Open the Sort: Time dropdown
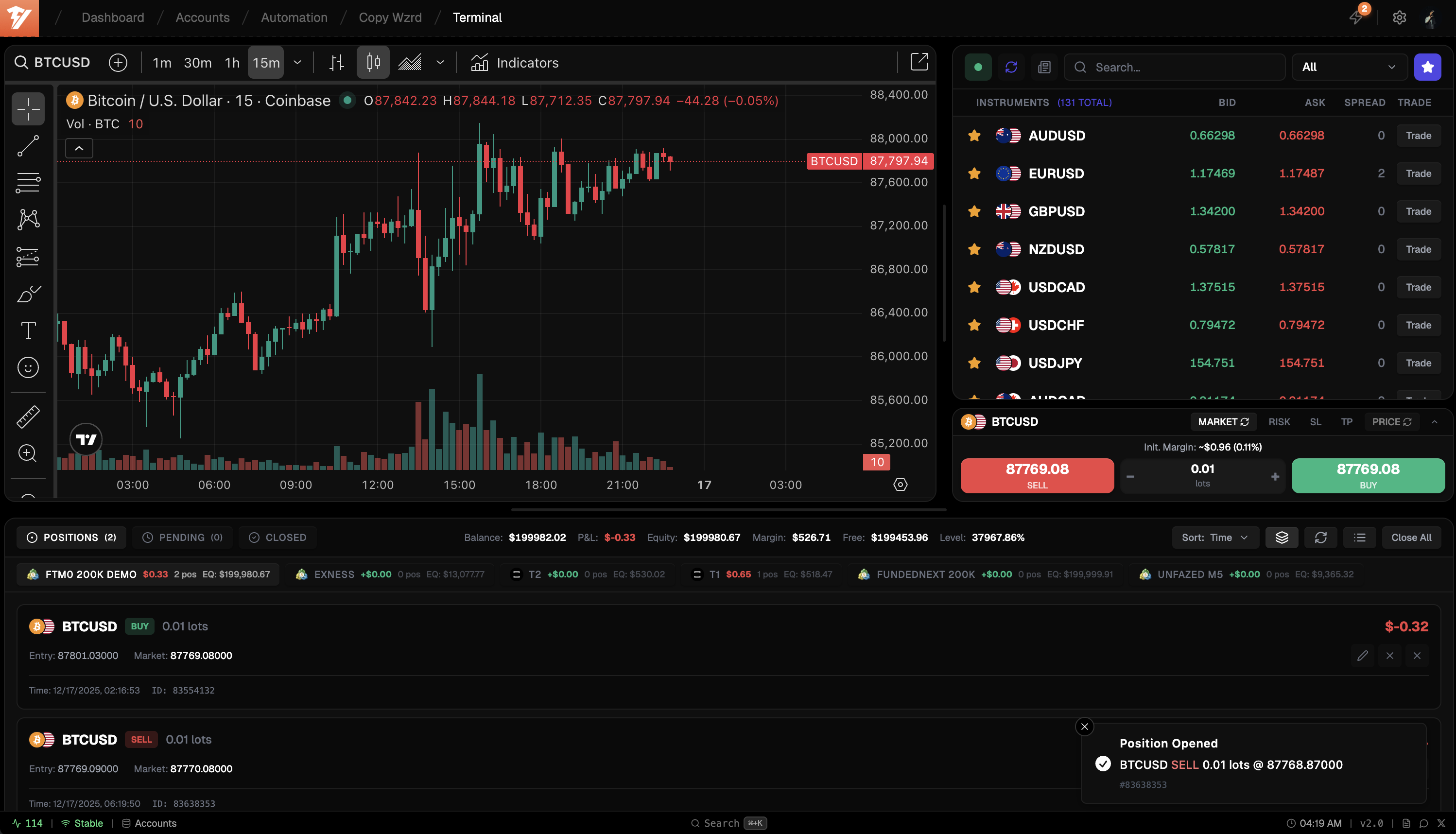This screenshot has height=834, width=1456. 1215,538
